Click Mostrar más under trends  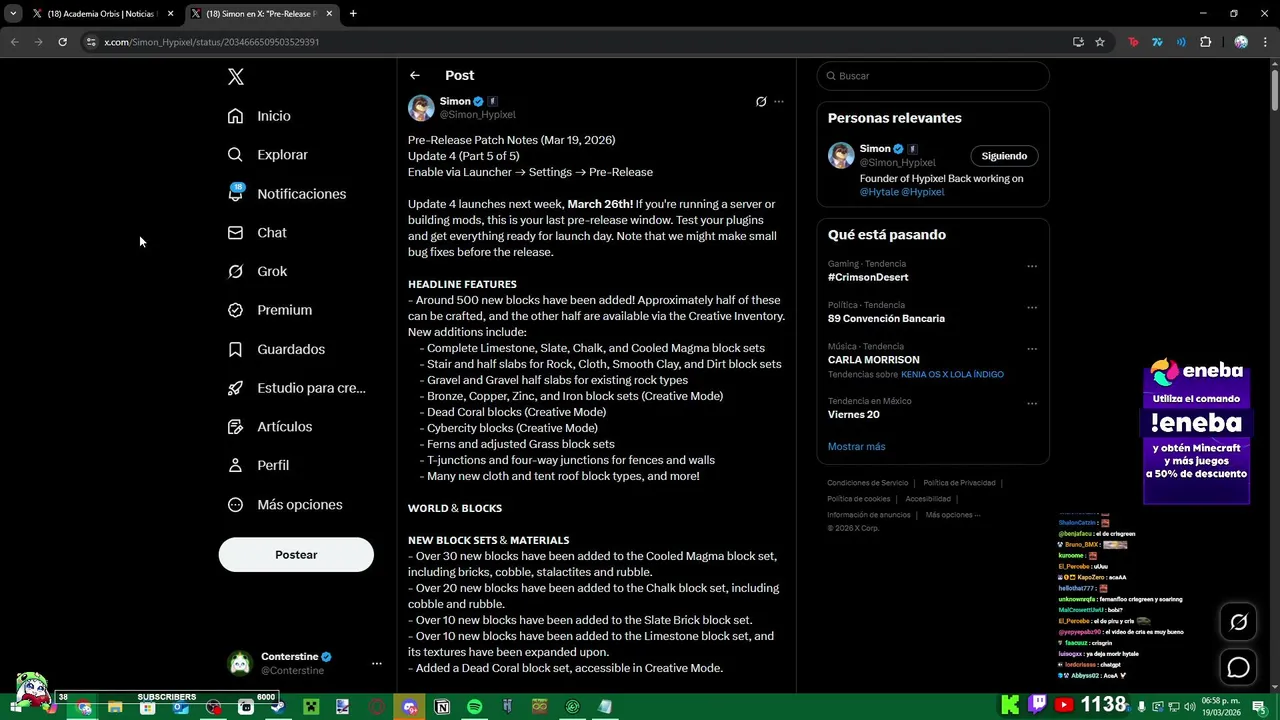(x=856, y=447)
